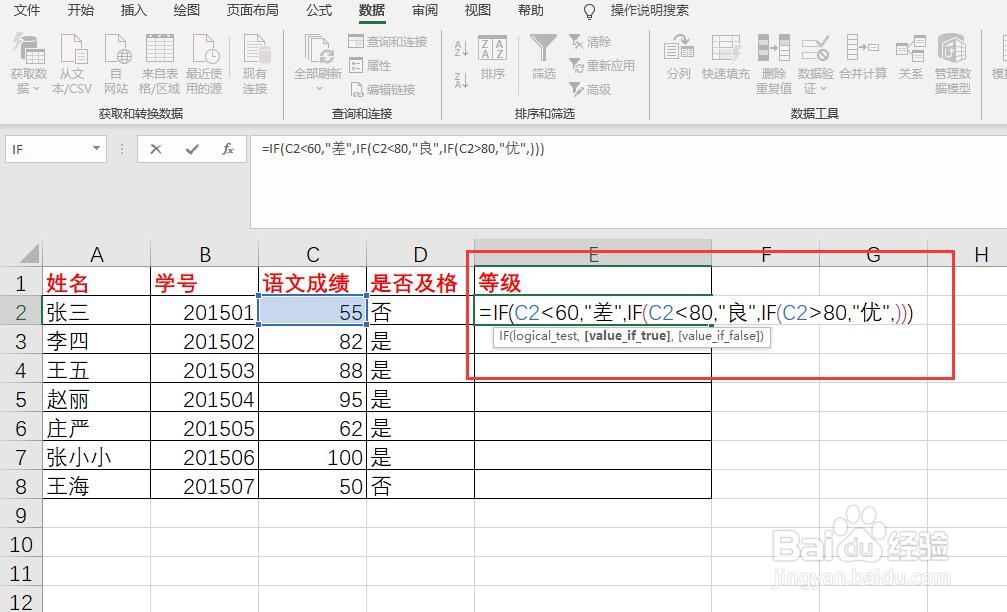Select cell C5 containing 95
This screenshot has width=1007, height=612.
point(311,398)
